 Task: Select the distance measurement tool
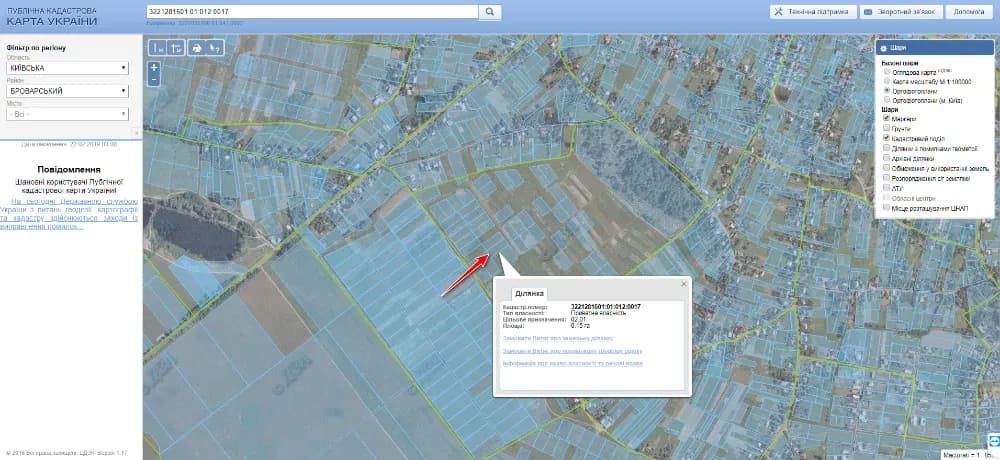[159, 48]
